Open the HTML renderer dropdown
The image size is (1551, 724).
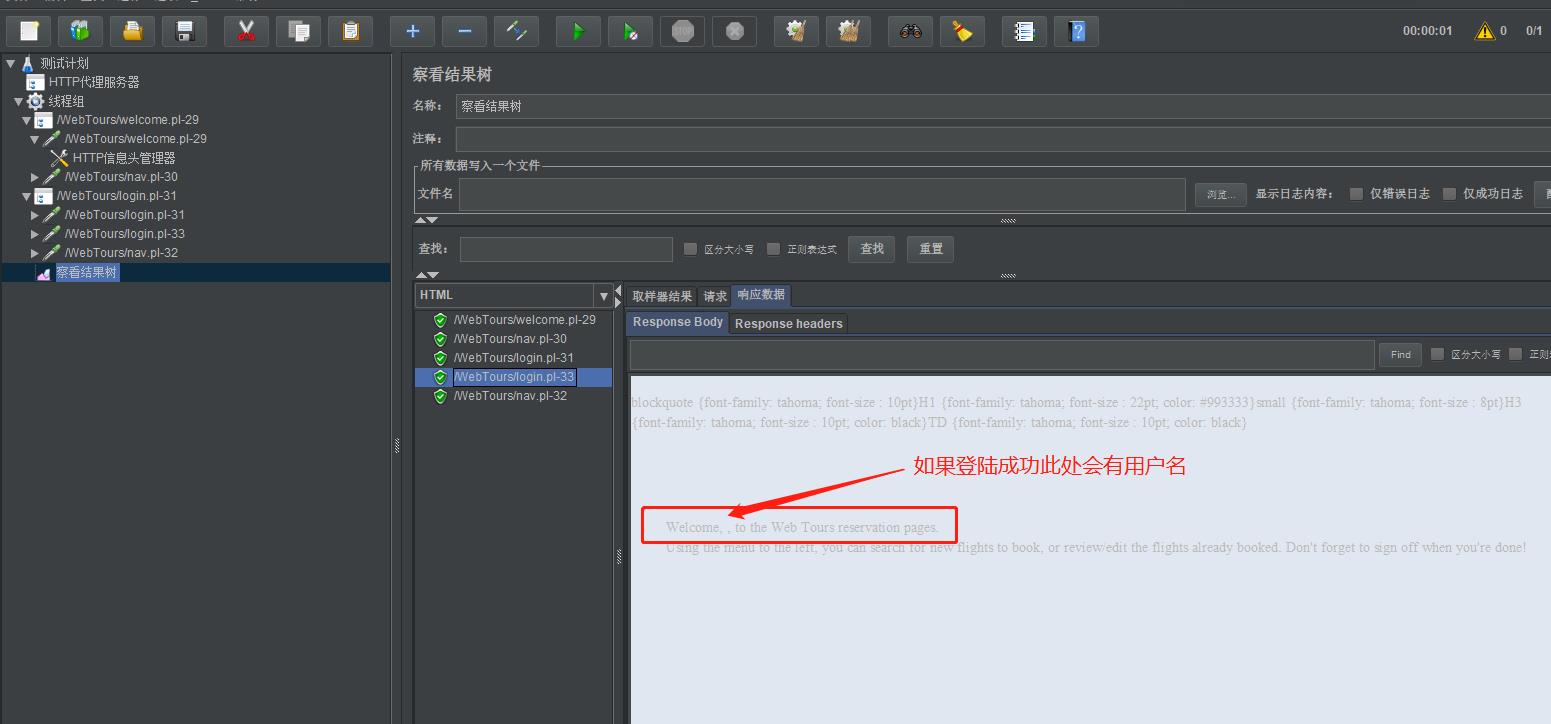[x=603, y=296]
